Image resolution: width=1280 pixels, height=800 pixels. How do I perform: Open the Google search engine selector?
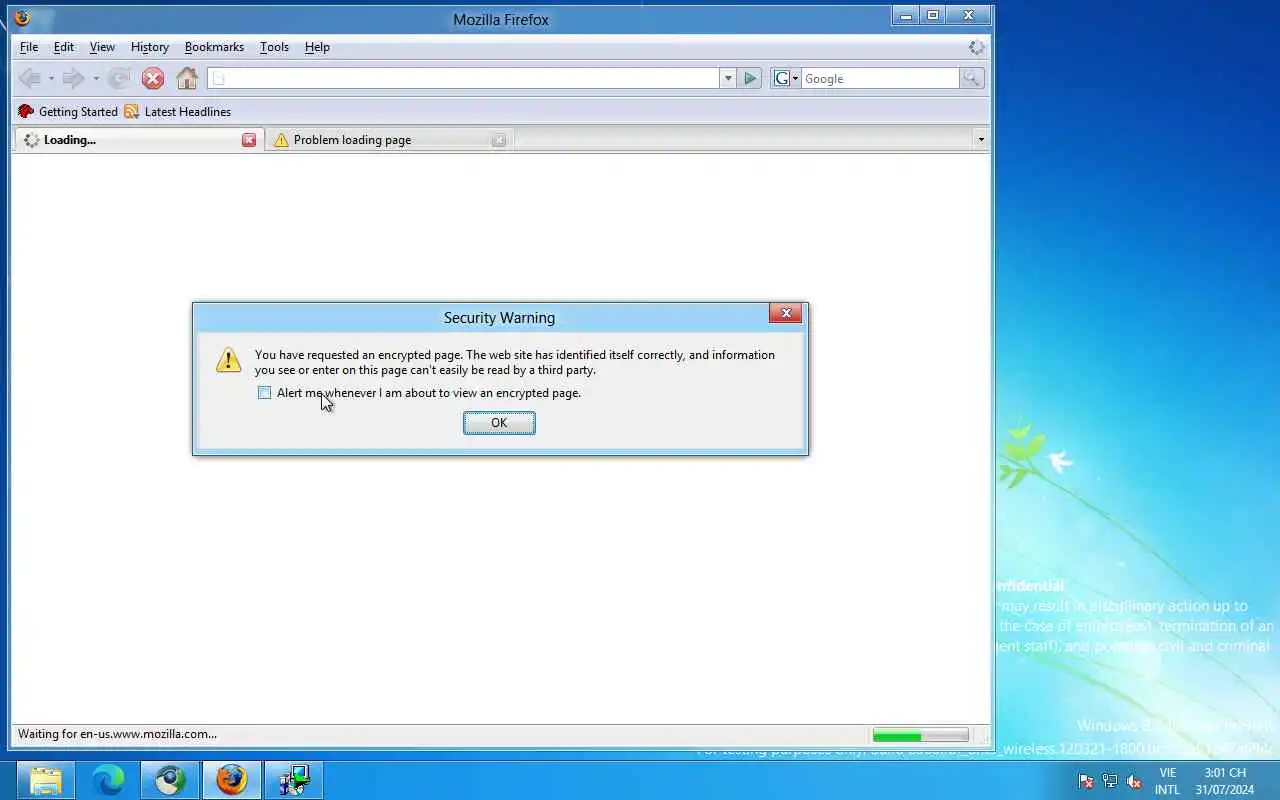(x=786, y=78)
